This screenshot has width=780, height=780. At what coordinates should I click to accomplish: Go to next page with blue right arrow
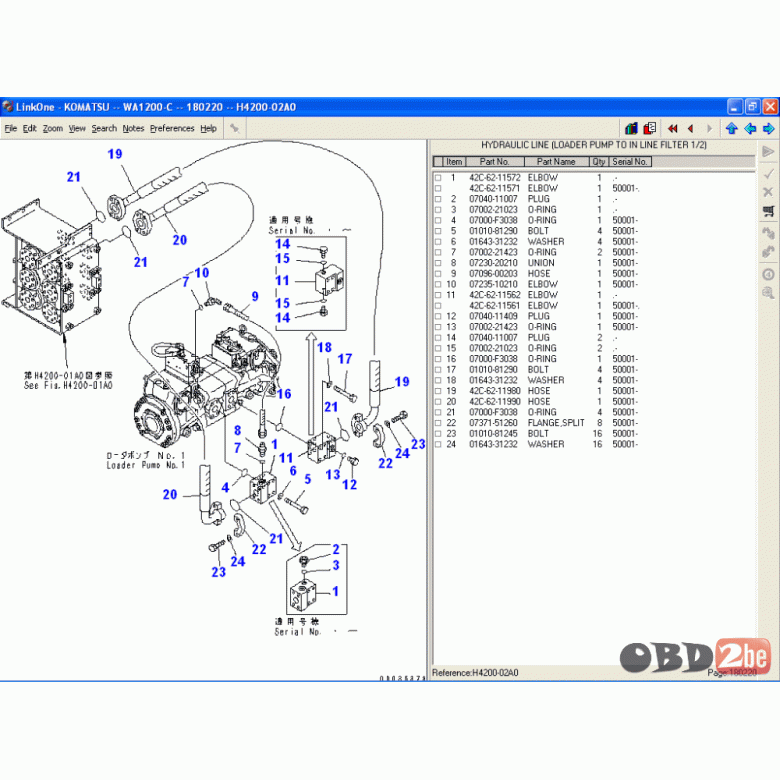click(x=769, y=129)
